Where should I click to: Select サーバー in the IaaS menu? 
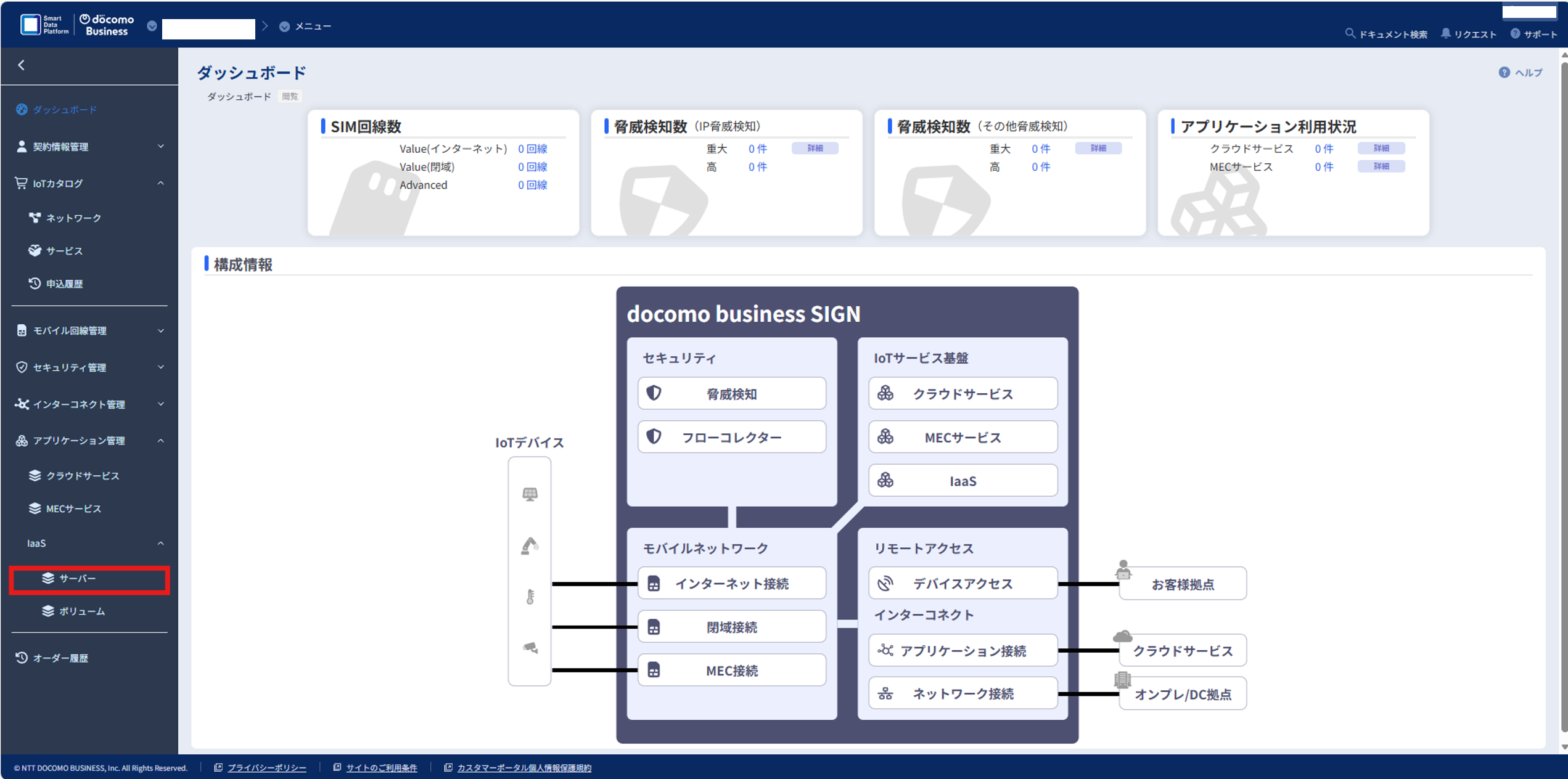[78, 579]
